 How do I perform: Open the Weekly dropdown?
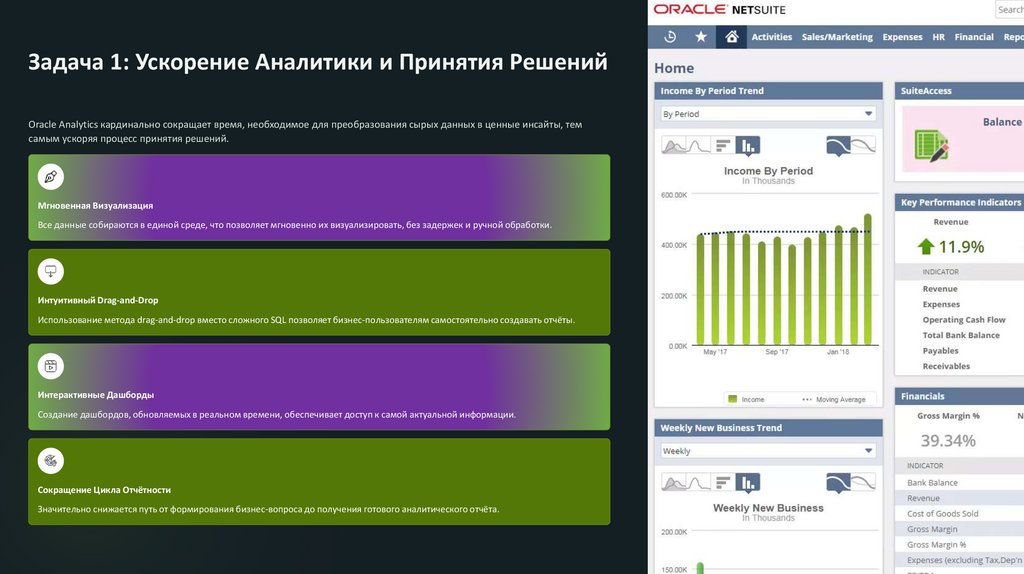tap(768, 451)
